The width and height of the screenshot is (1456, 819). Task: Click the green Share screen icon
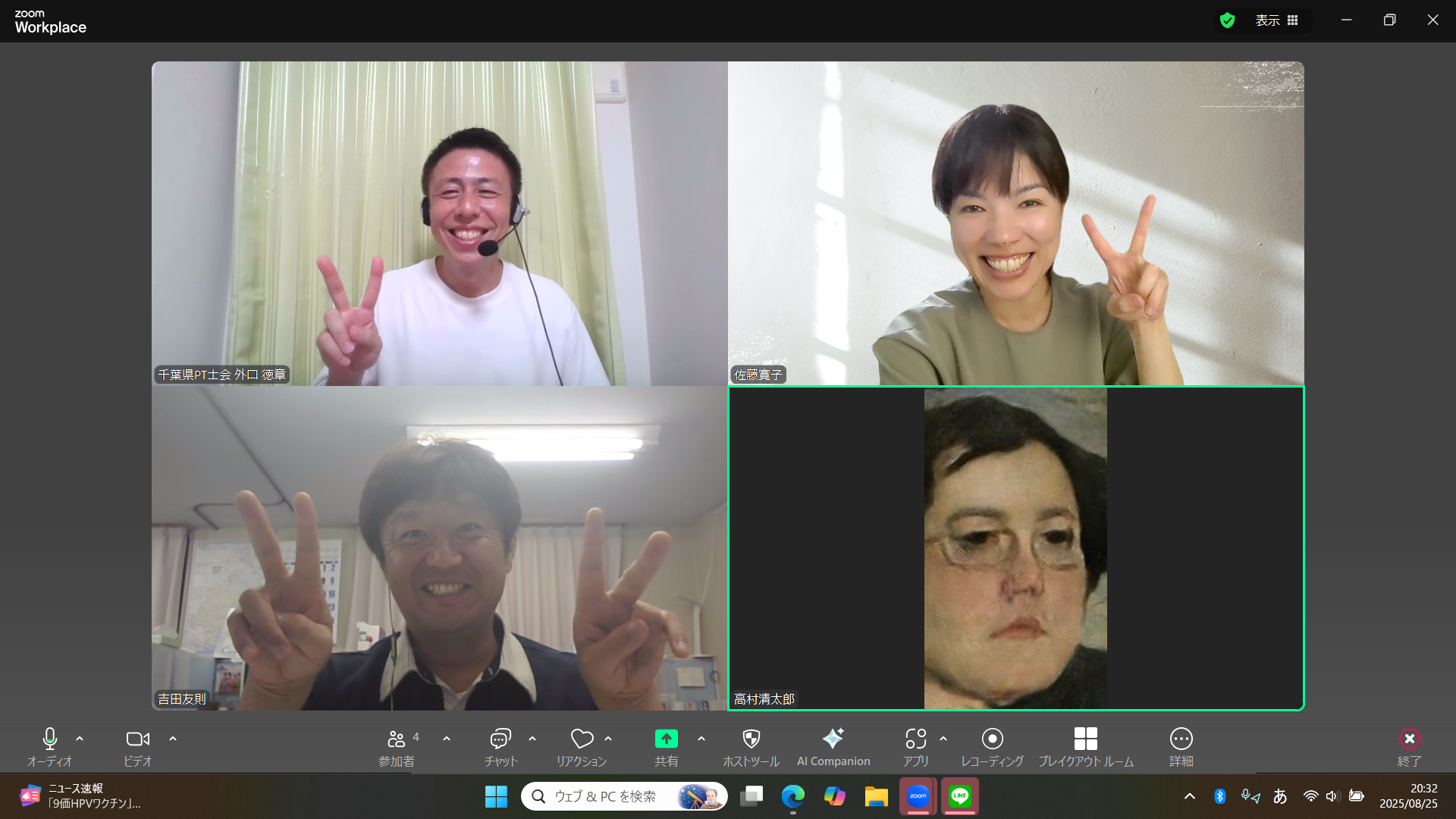[x=666, y=739]
